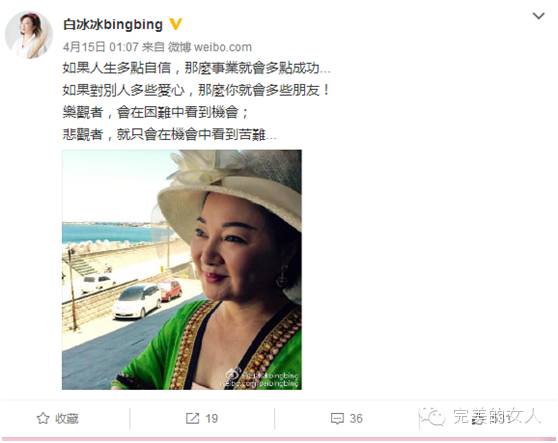Click the repost count 19
Viewport: 558px width, 443px height.
pyautogui.click(x=211, y=418)
